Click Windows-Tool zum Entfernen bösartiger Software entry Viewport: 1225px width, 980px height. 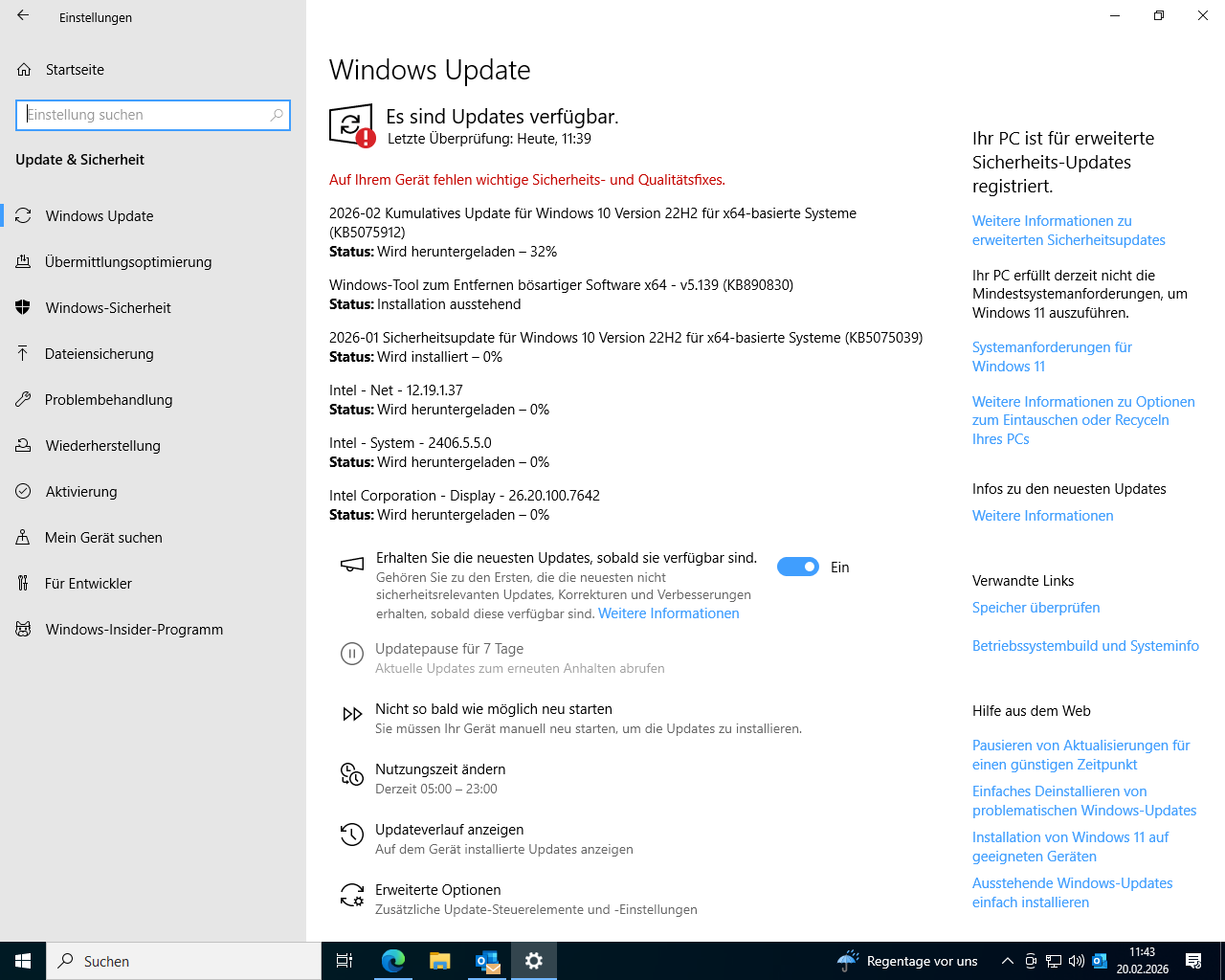point(561,295)
